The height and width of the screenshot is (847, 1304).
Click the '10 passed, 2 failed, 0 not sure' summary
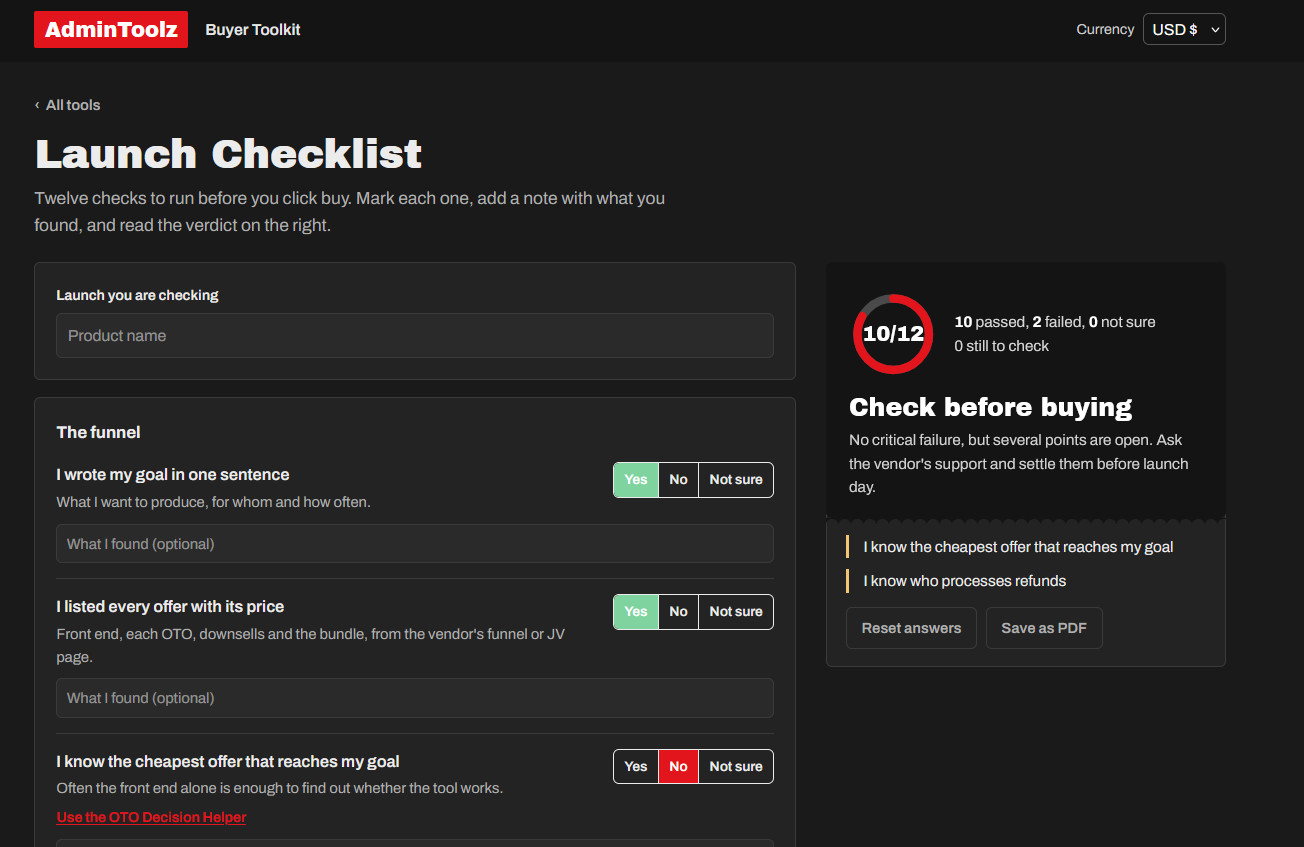click(x=1055, y=322)
